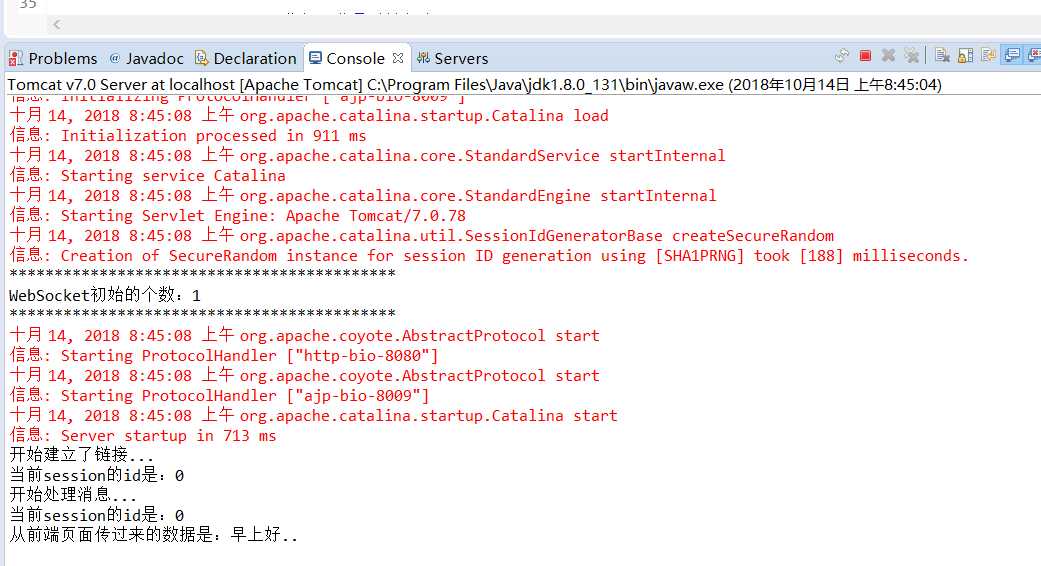The image size is (1041, 566).
Task: Click the Servers tab icon
Action: 424,58
